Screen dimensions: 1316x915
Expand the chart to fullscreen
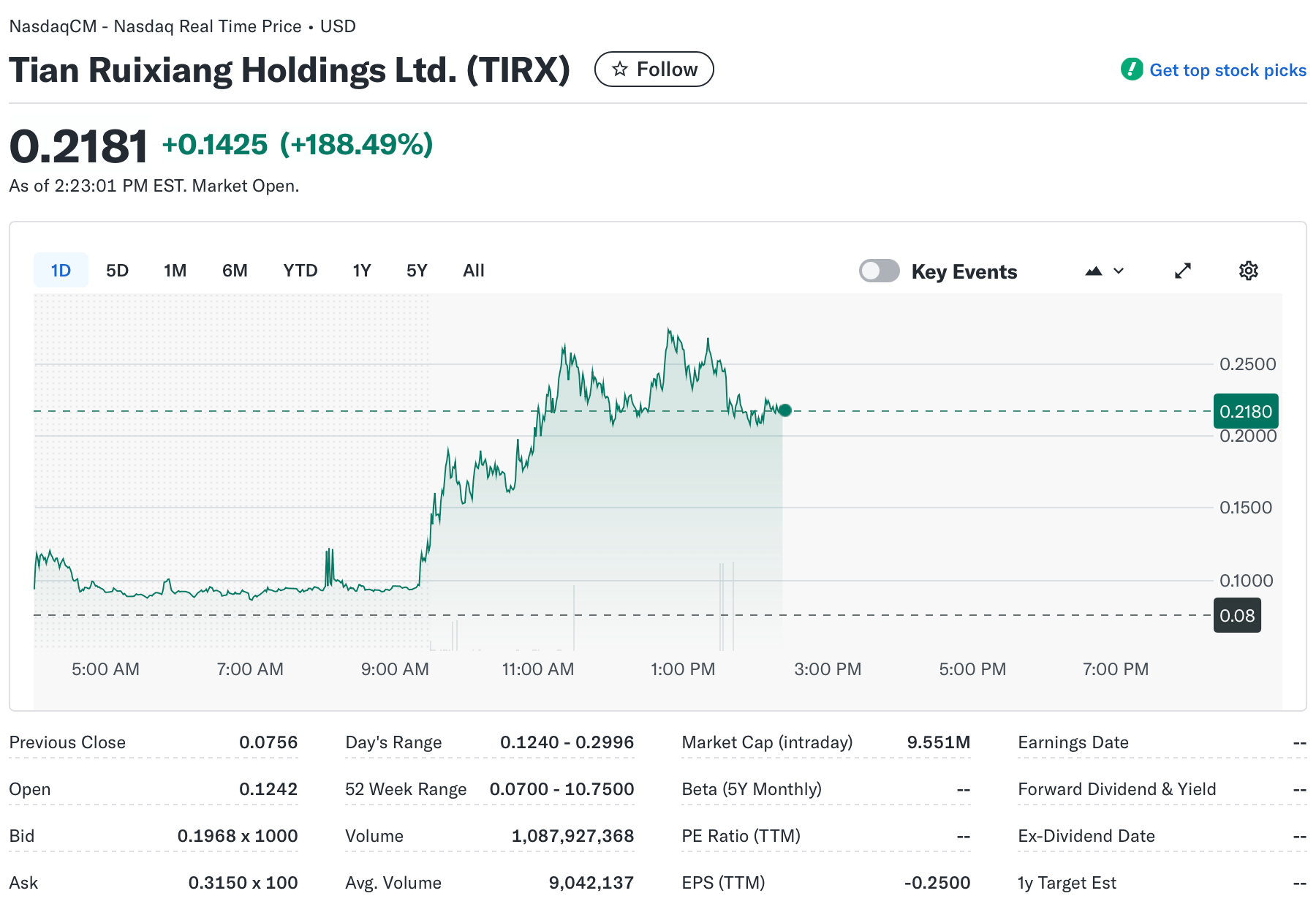click(x=1182, y=271)
